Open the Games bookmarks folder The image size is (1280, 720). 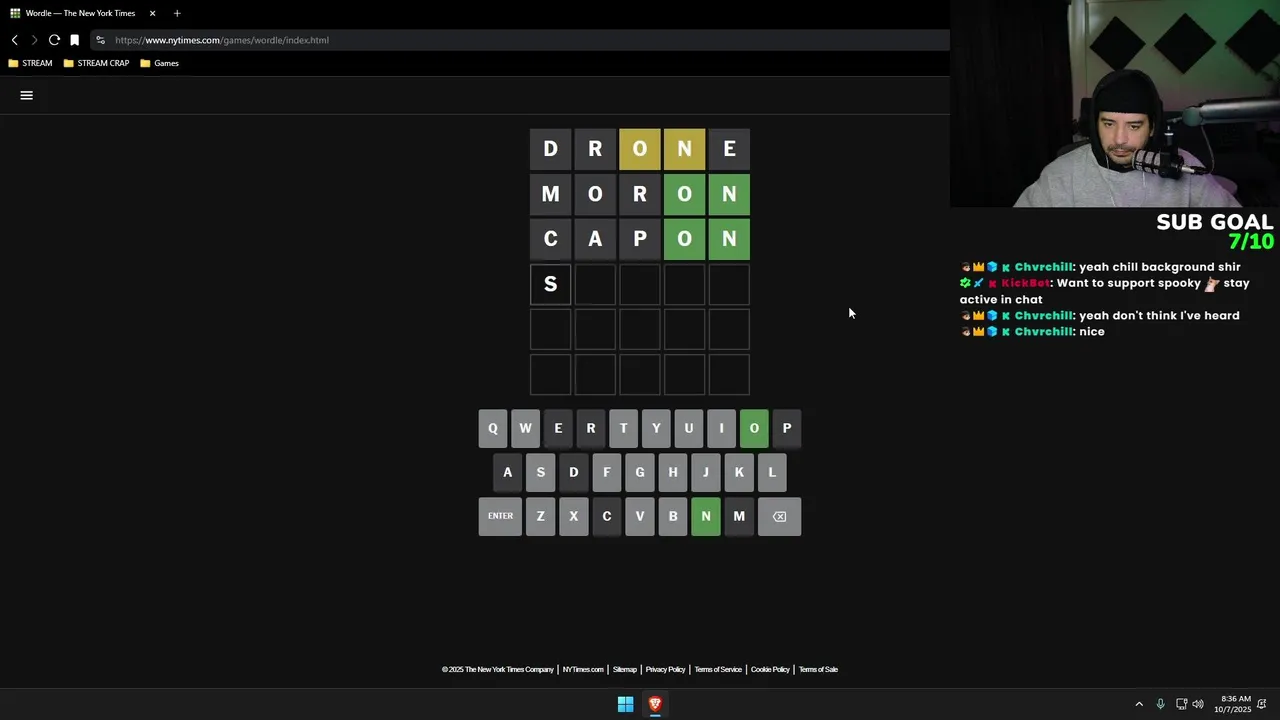click(160, 63)
